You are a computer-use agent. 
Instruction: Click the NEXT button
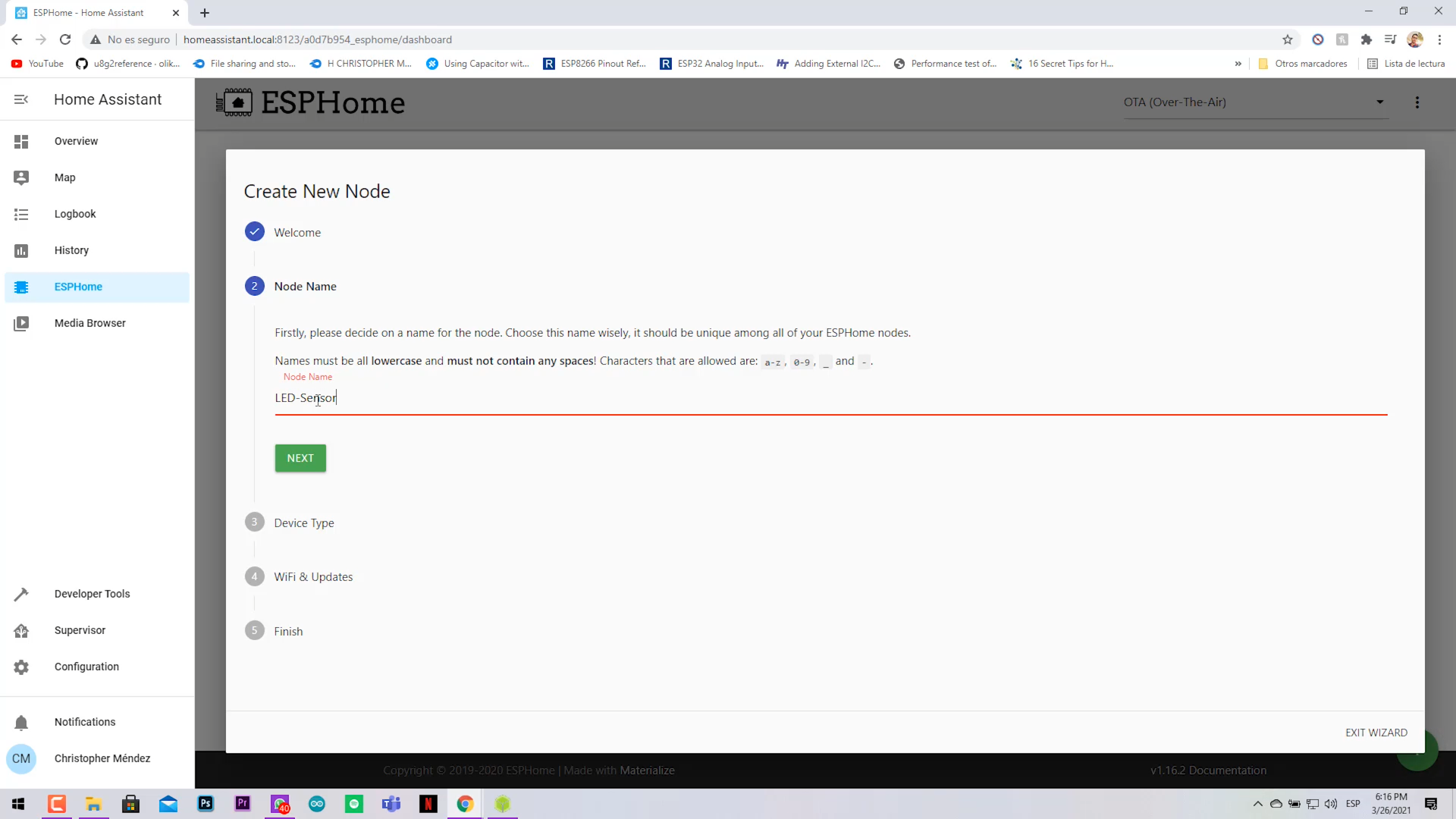coord(300,458)
